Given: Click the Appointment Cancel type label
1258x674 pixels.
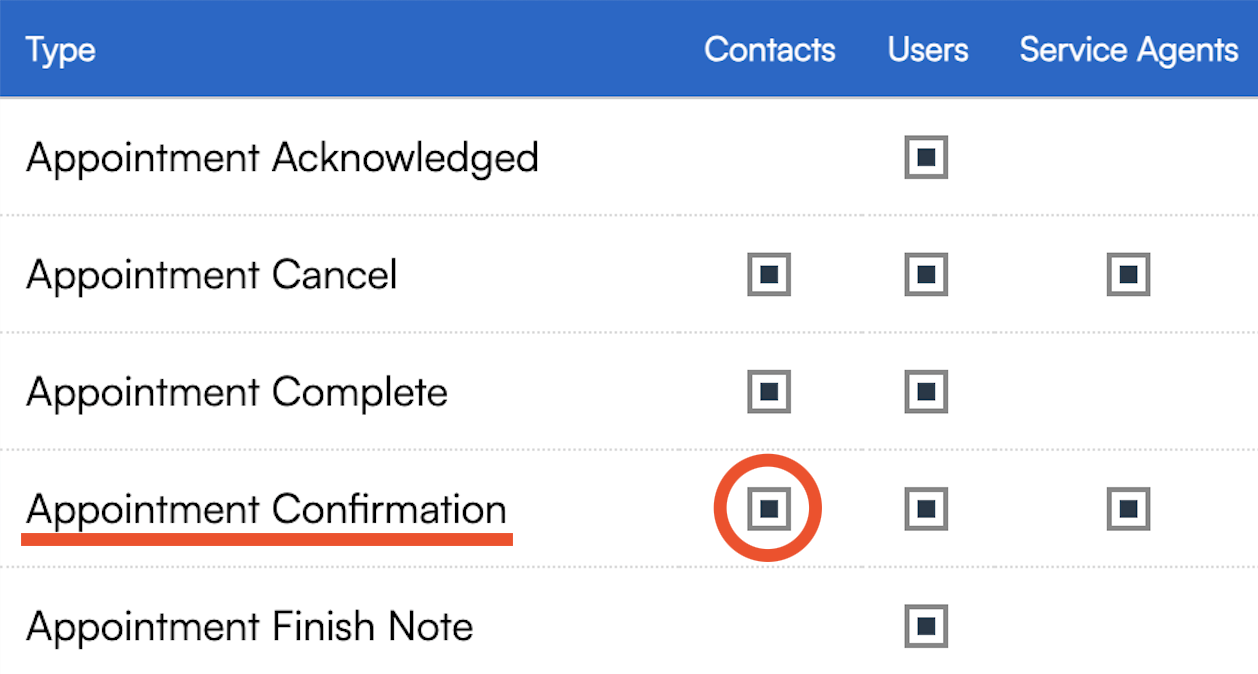Looking at the screenshot, I should (212, 275).
